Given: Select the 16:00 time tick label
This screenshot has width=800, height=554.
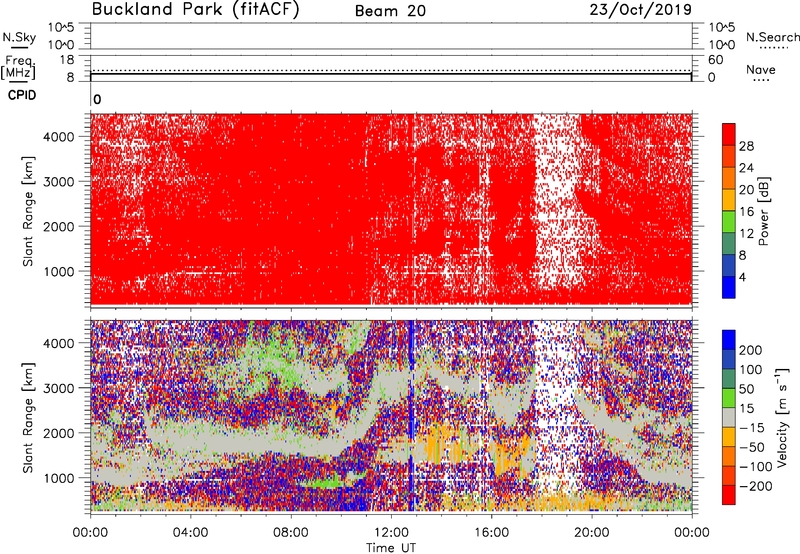Looking at the screenshot, I should [491, 533].
